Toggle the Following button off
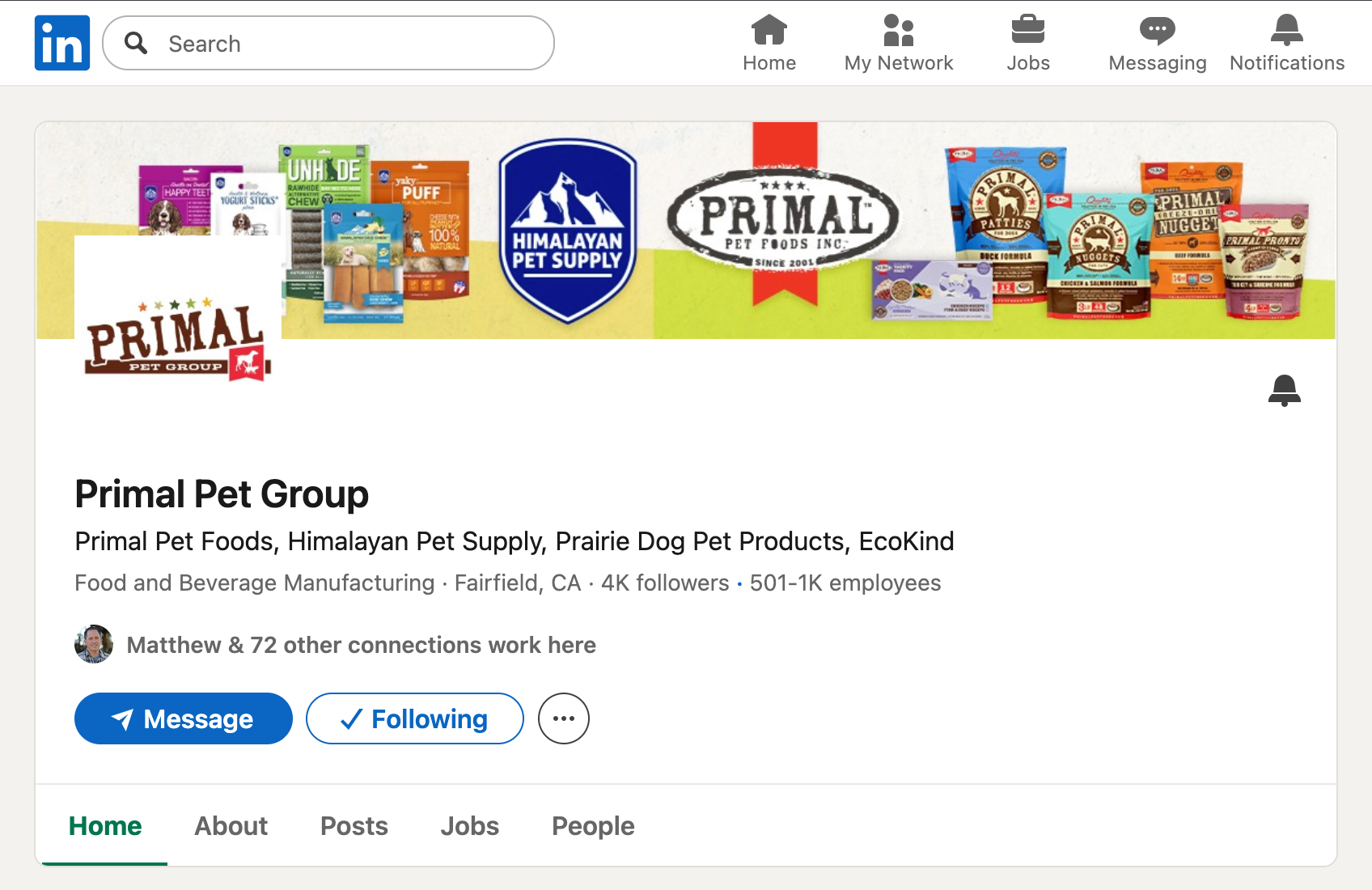The width and height of the screenshot is (1372, 890). pos(415,718)
